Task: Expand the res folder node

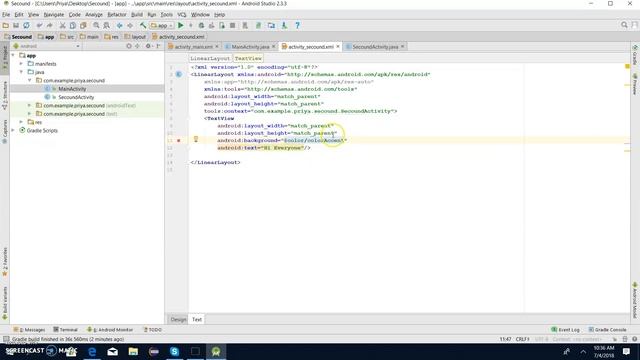Action: click(22, 122)
